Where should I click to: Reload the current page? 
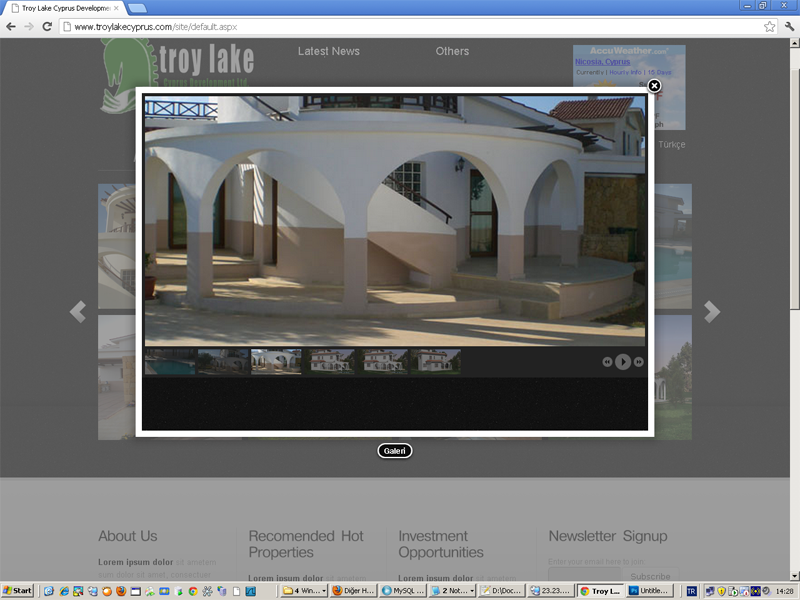(x=47, y=27)
